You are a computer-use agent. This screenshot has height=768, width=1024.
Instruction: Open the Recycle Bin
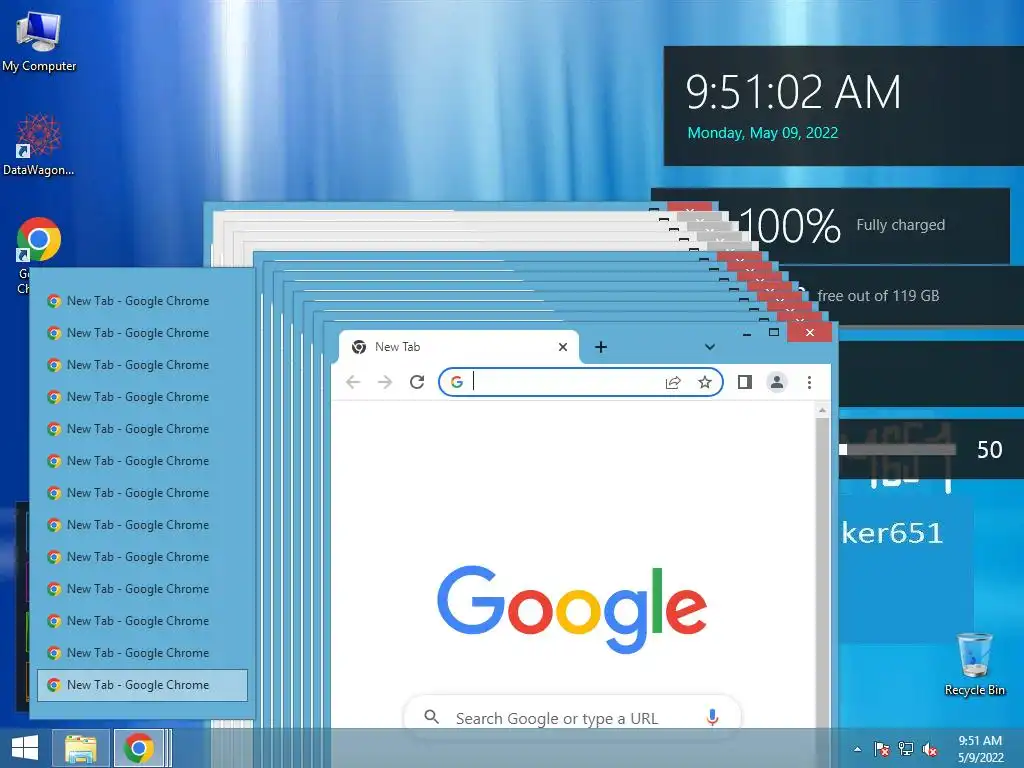(974, 664)
